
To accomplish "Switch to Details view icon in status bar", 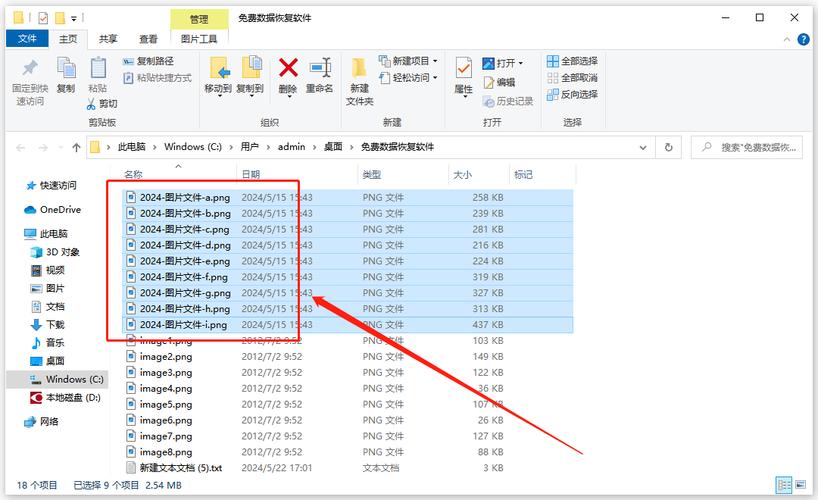I will (784, 485).
